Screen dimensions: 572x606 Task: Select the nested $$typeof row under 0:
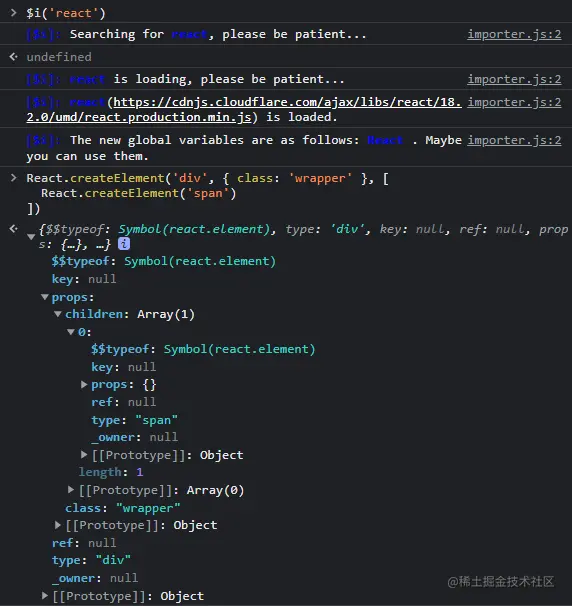203,349
